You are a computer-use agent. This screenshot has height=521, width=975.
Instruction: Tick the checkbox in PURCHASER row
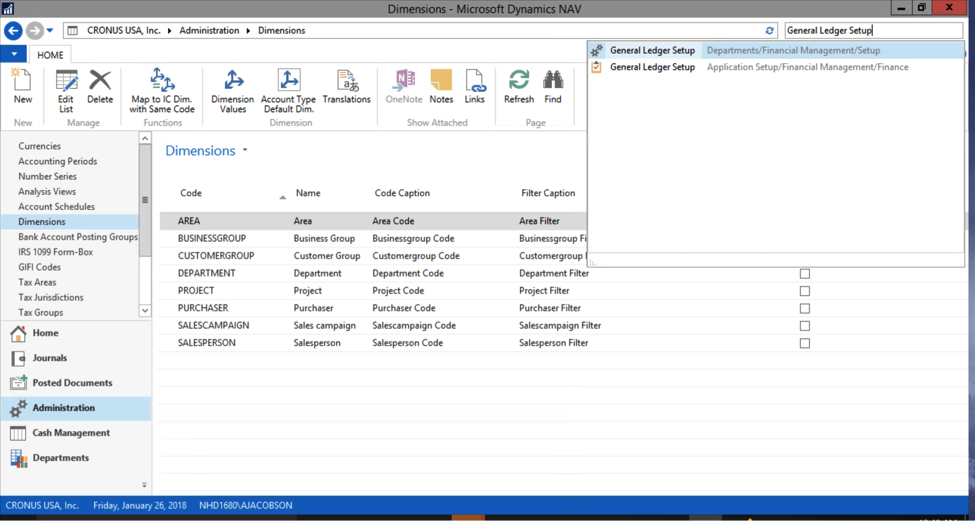pos(805,308)
